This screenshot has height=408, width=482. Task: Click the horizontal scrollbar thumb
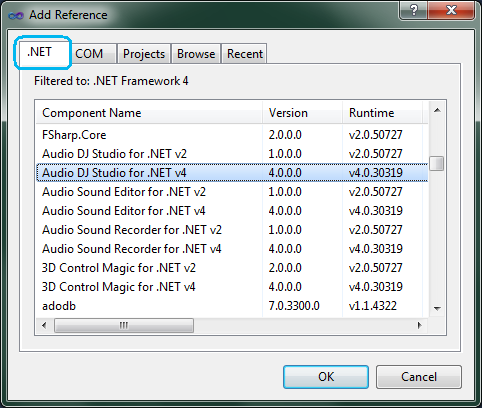[124, 325]
